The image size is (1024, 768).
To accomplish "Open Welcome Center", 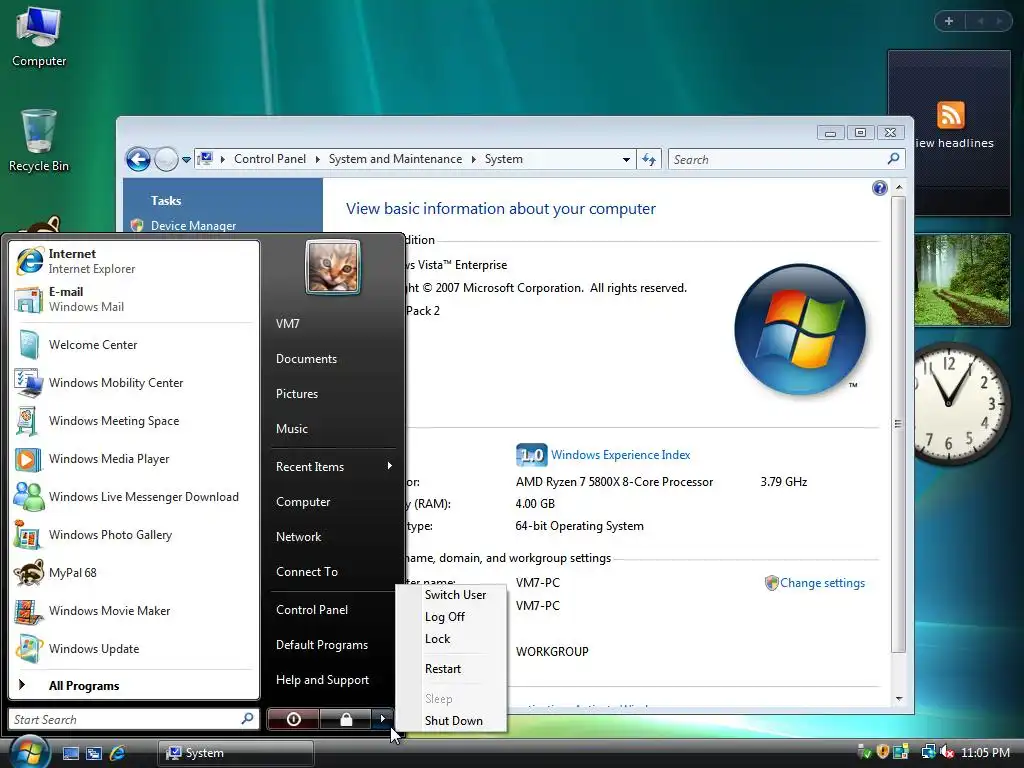I will point(134,345).
